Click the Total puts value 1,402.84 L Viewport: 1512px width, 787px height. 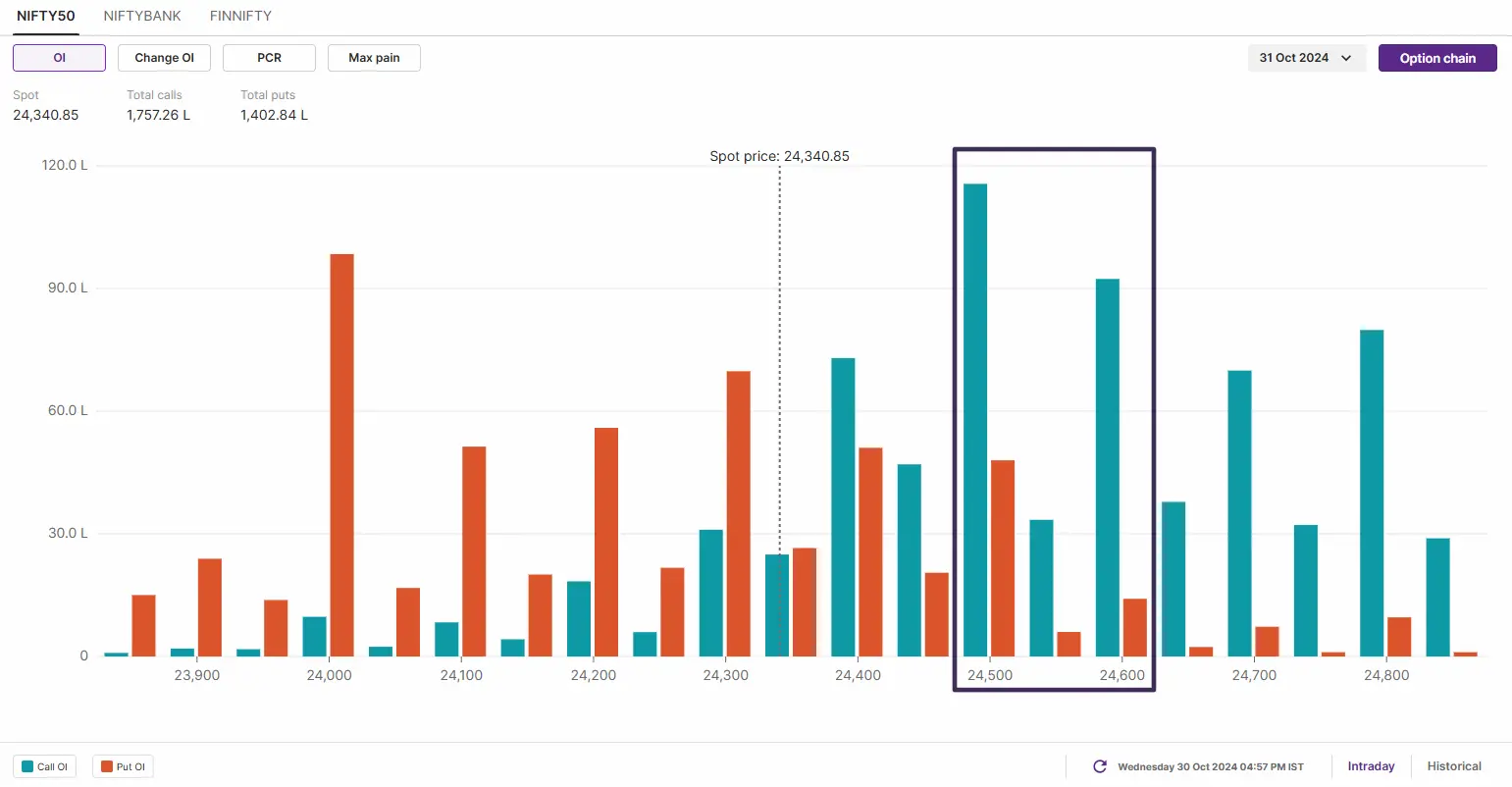click(x=274, y=115)
